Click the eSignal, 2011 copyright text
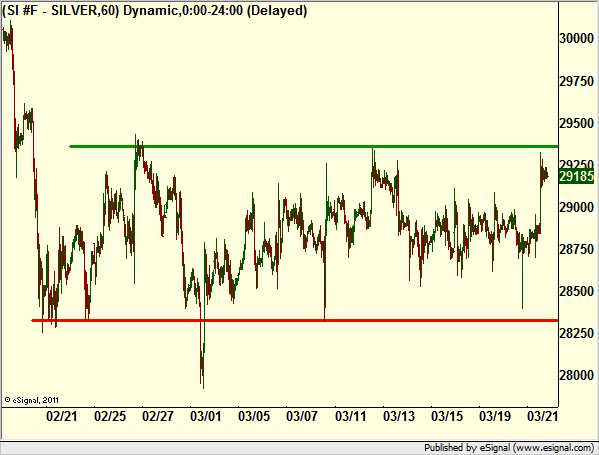 click(x=32, y=400)
